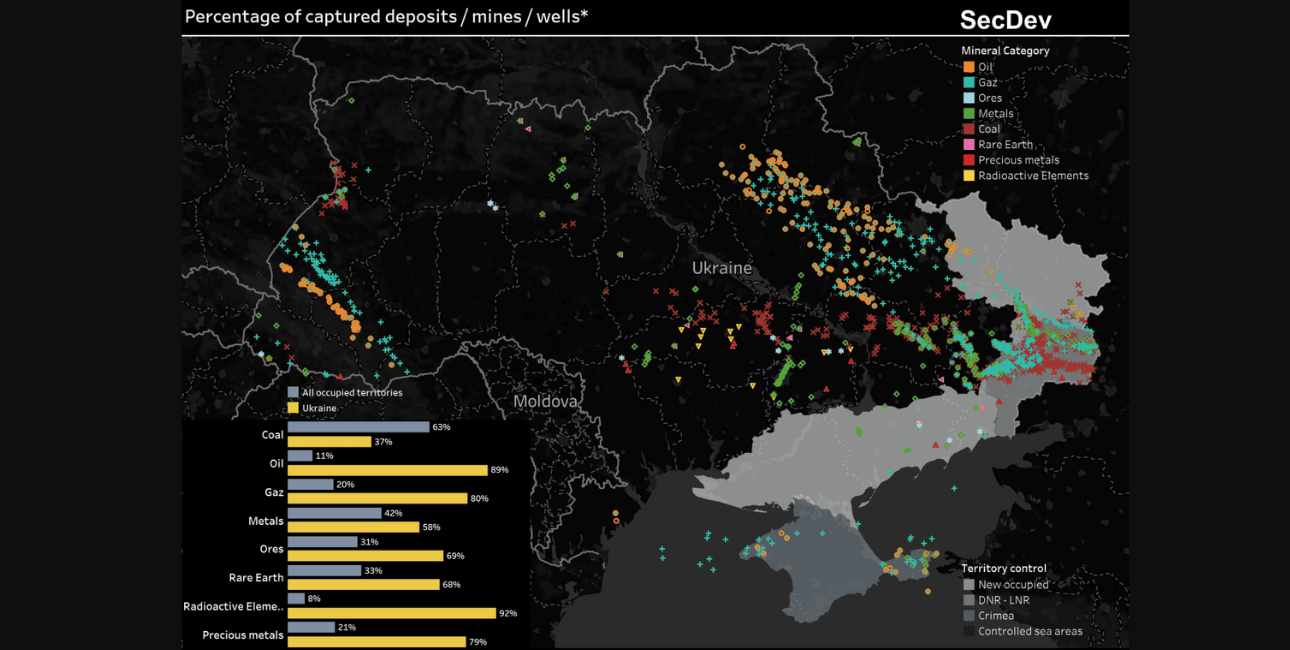Click the New occupied territory legend swatch
Image resolution: width=1290 pixels, height=650 pixels.
pyautogui.click(x=968, y=584)
